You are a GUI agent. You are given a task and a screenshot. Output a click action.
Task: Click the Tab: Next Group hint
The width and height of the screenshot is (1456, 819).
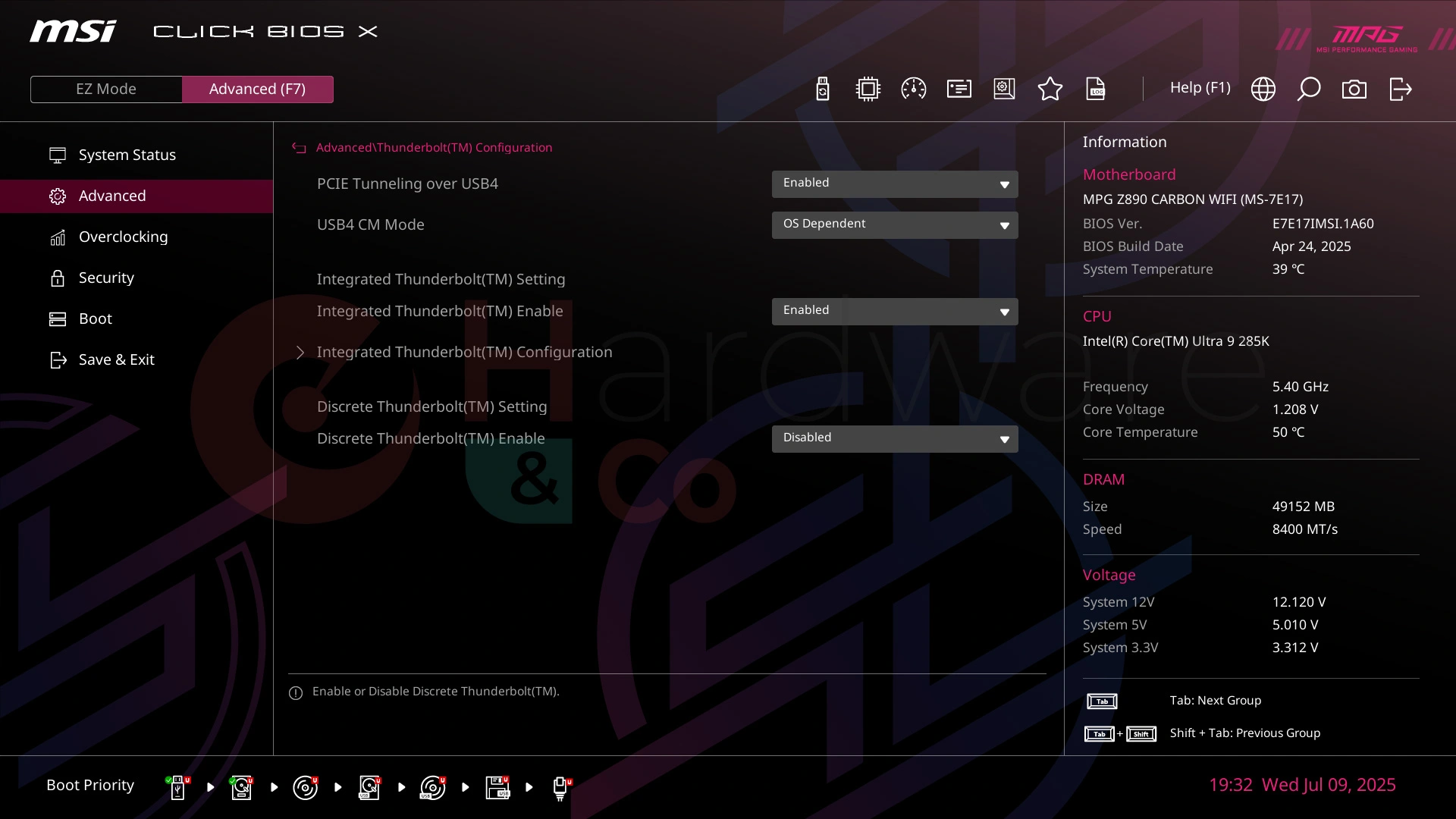[x=1215, y=701]
